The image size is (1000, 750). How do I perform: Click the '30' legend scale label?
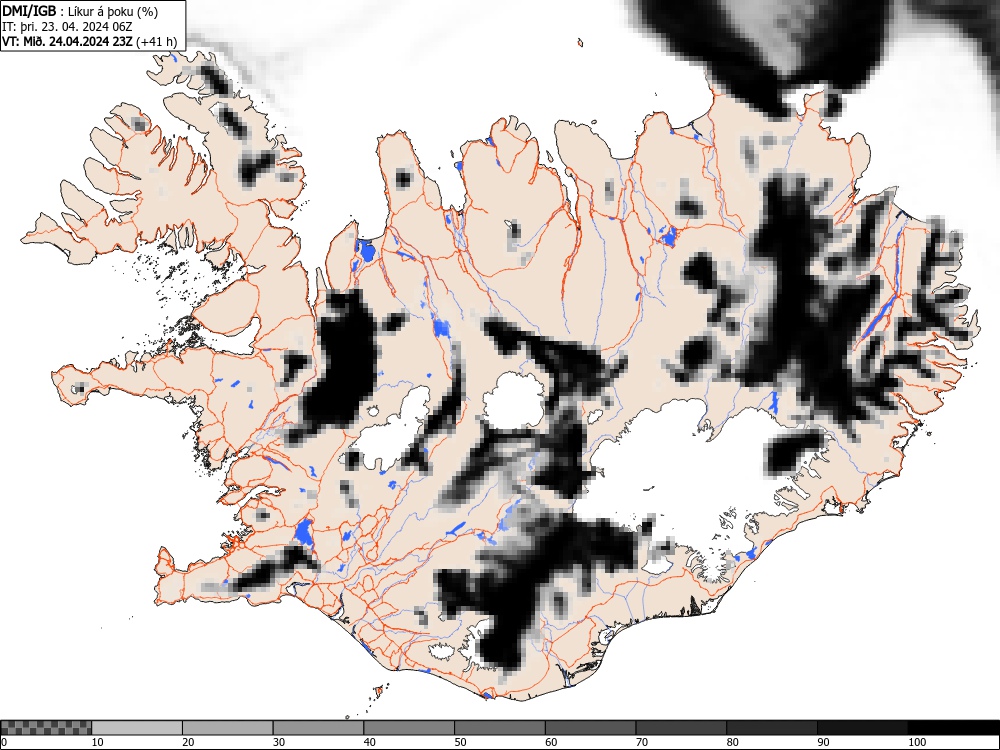tap(279, 742)
